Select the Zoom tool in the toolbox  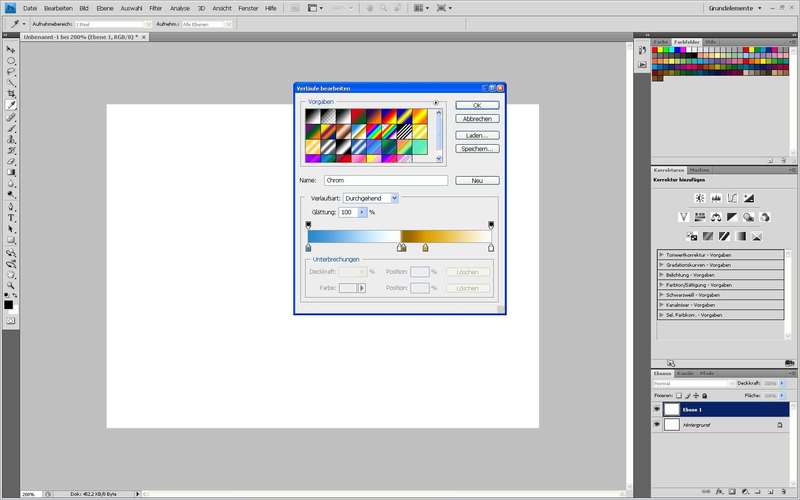(11, 285)
